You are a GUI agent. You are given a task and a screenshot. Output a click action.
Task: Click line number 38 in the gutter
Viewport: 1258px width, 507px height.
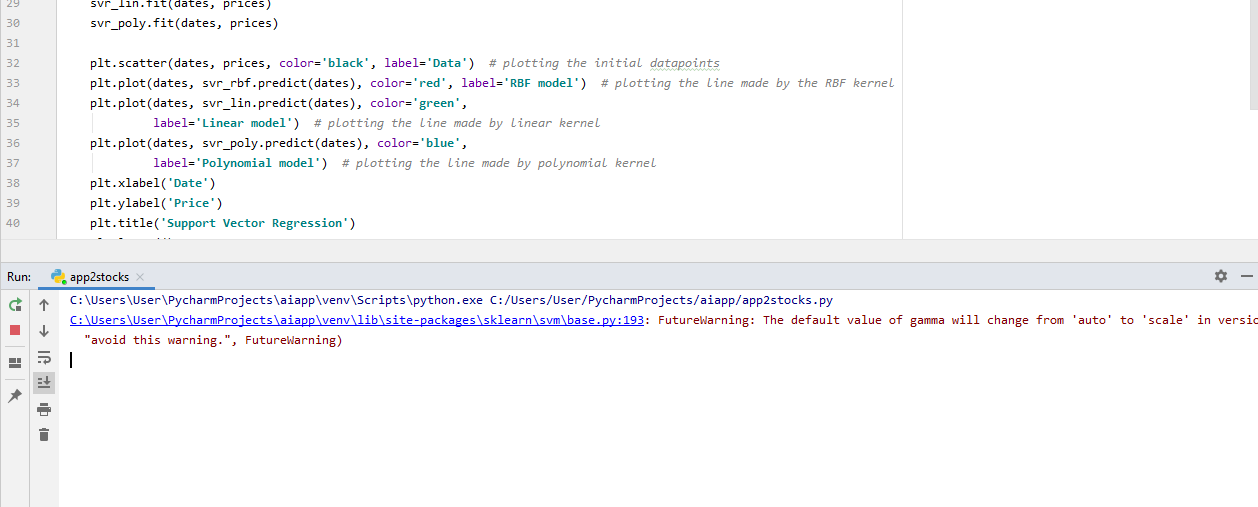[x=12, y=183]
